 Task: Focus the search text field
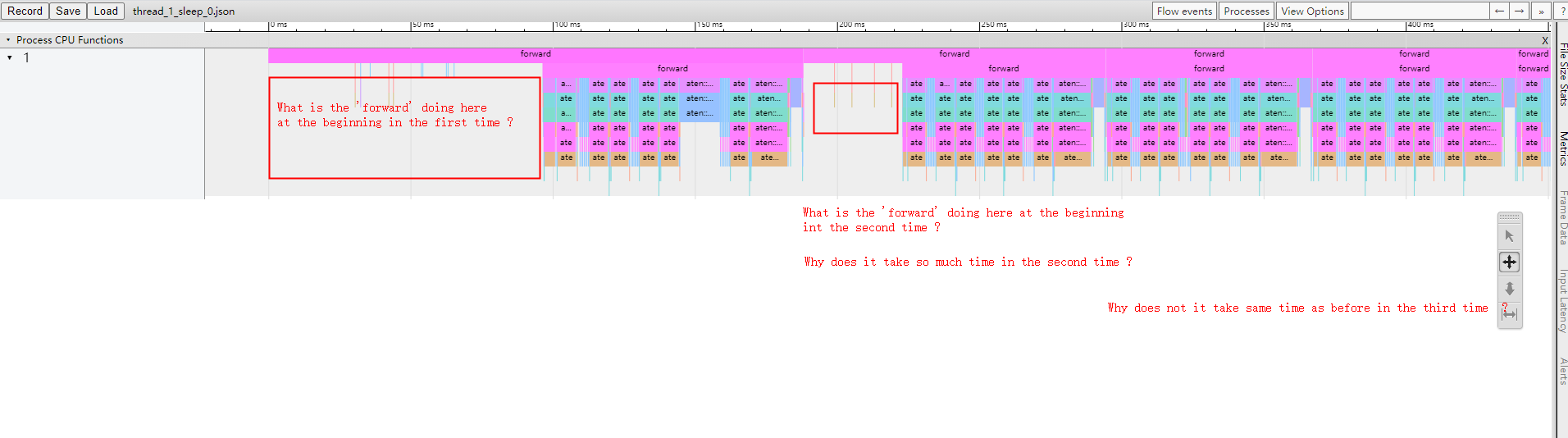[x=1419, y=11]
